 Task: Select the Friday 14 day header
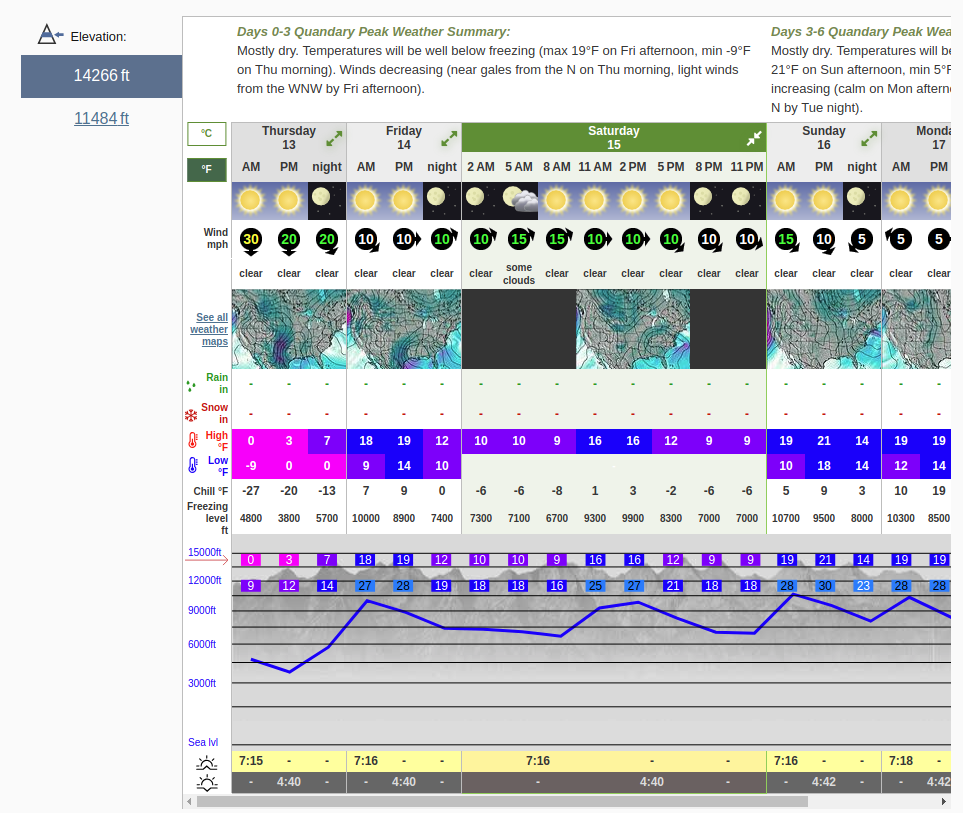click(404, 138)
